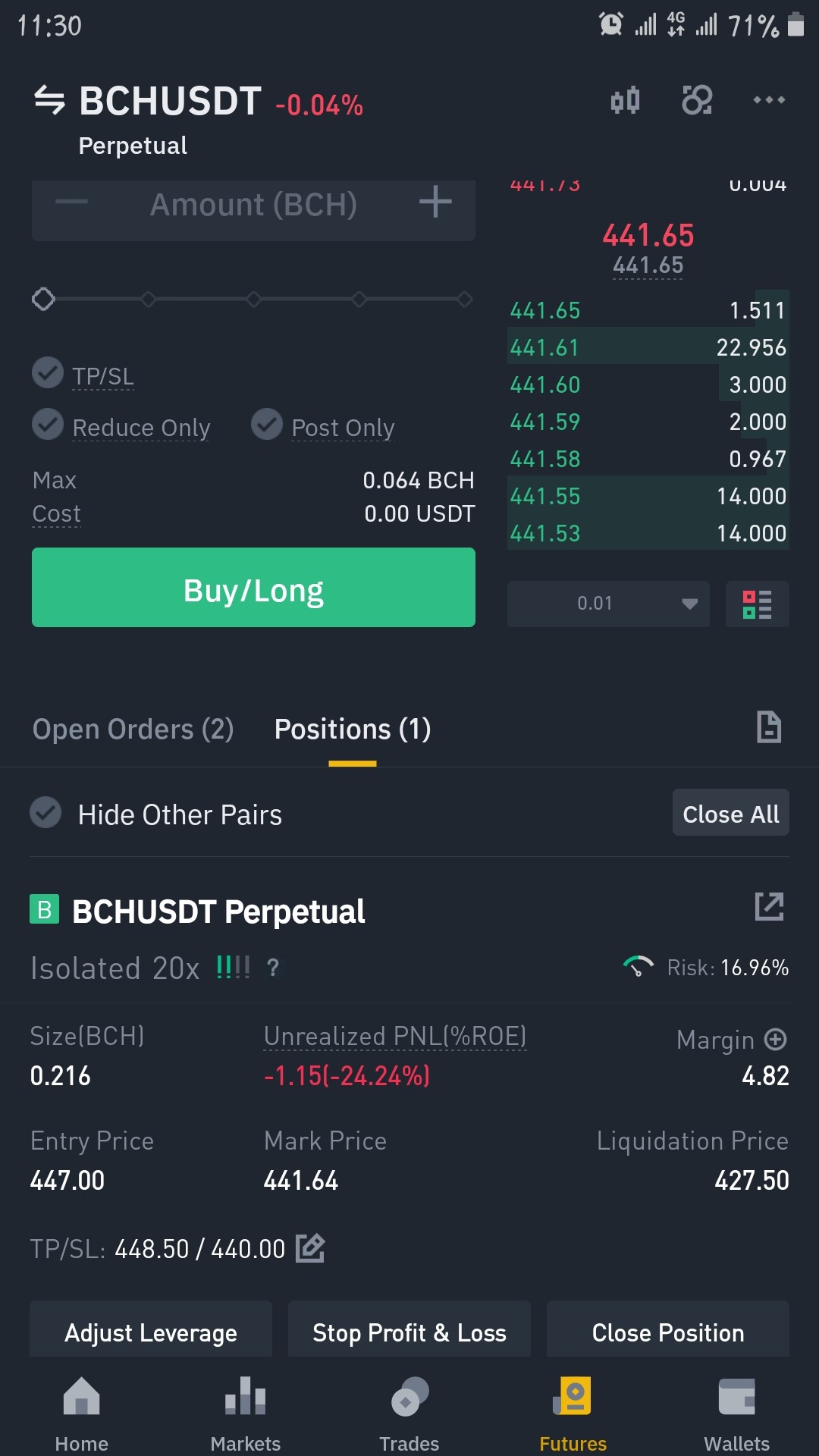Switch to the Open Orders (2) tab
Viewport: 819px width, 1456px height.
(x=133, y=729)
